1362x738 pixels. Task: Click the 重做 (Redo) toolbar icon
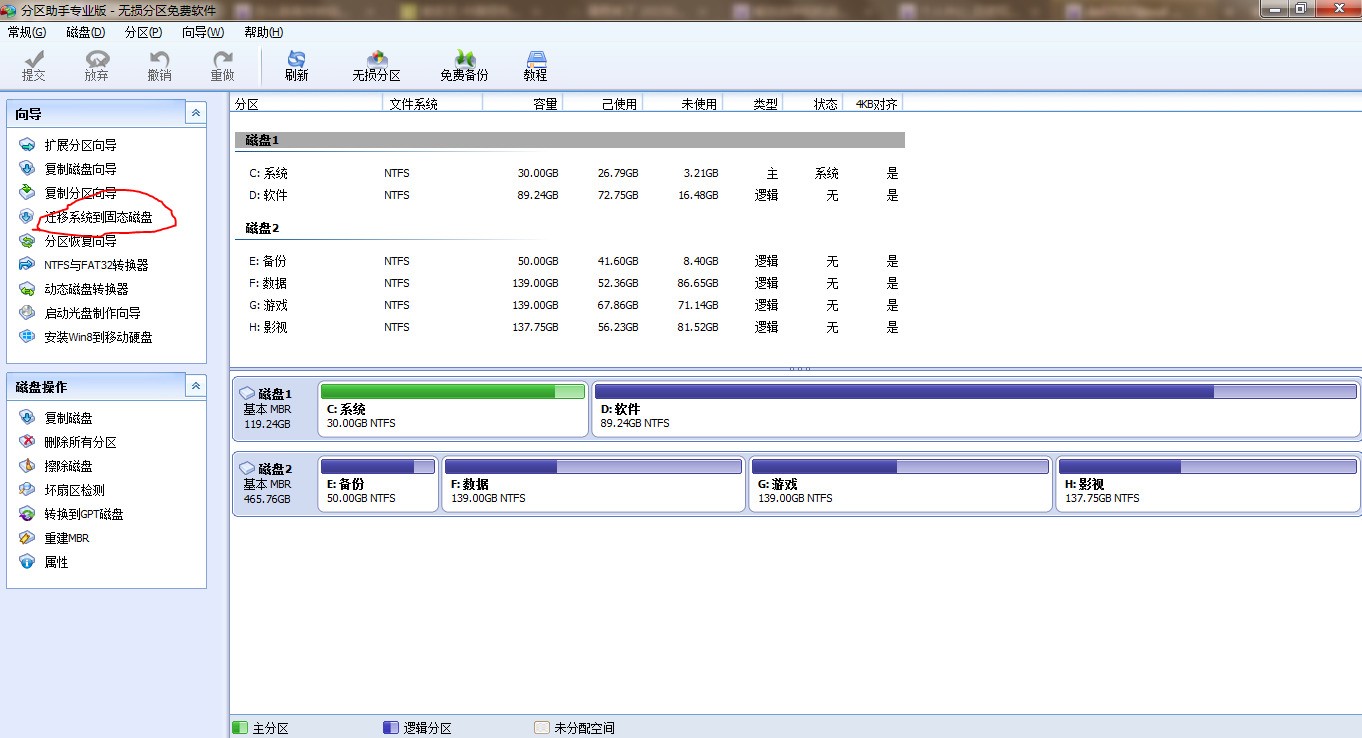(222, 66)
